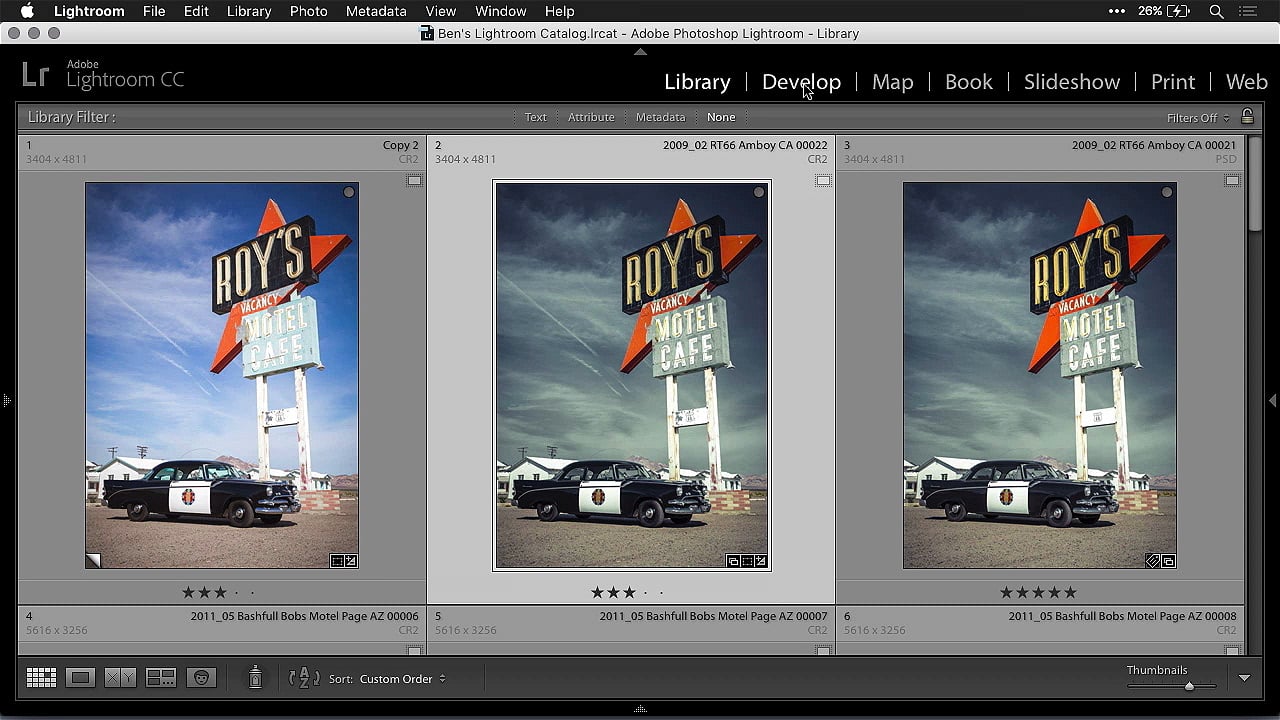Screen dimensions: 1280x720
Task: Expand the hidden right panel
Action: (x=1273, y=400)
